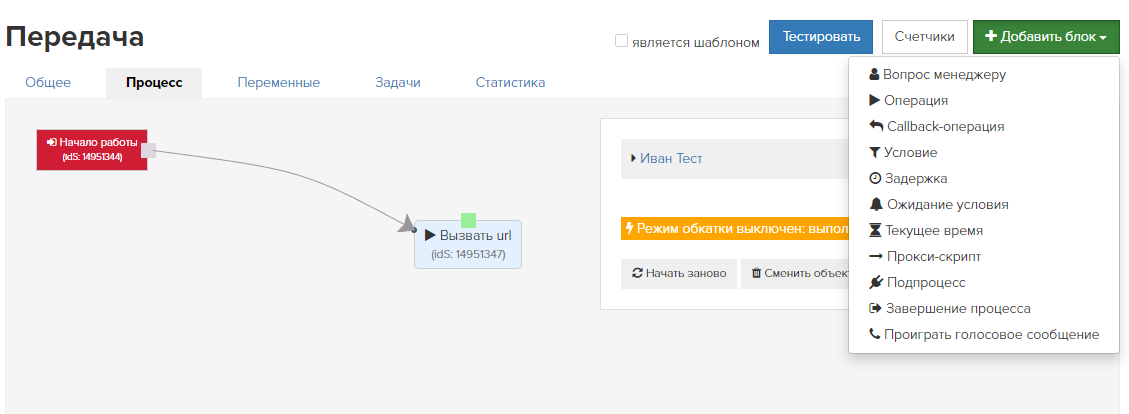This screenshot has height=414, width=1129.
Task: Click the reply arrow icon of Callback-операция
Action: (x=876, y=126)
